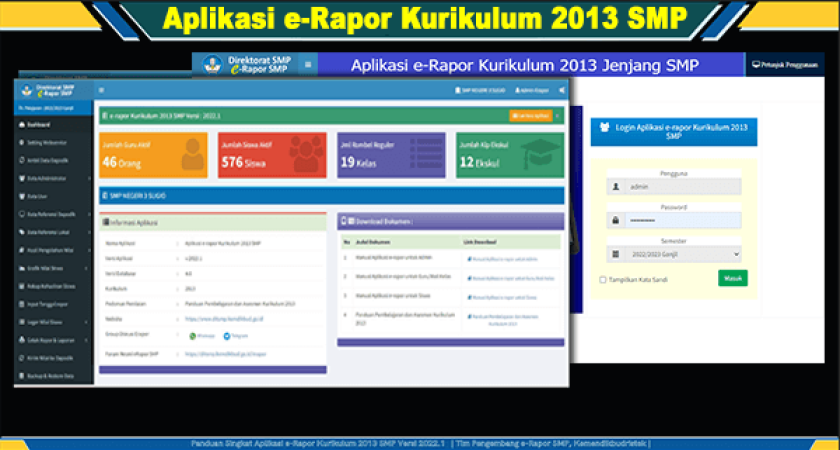Image resolution: width=840 pixels, height=450 pixels.
Task: Click the Telegram group icon
Action: [x=227, y=337]
